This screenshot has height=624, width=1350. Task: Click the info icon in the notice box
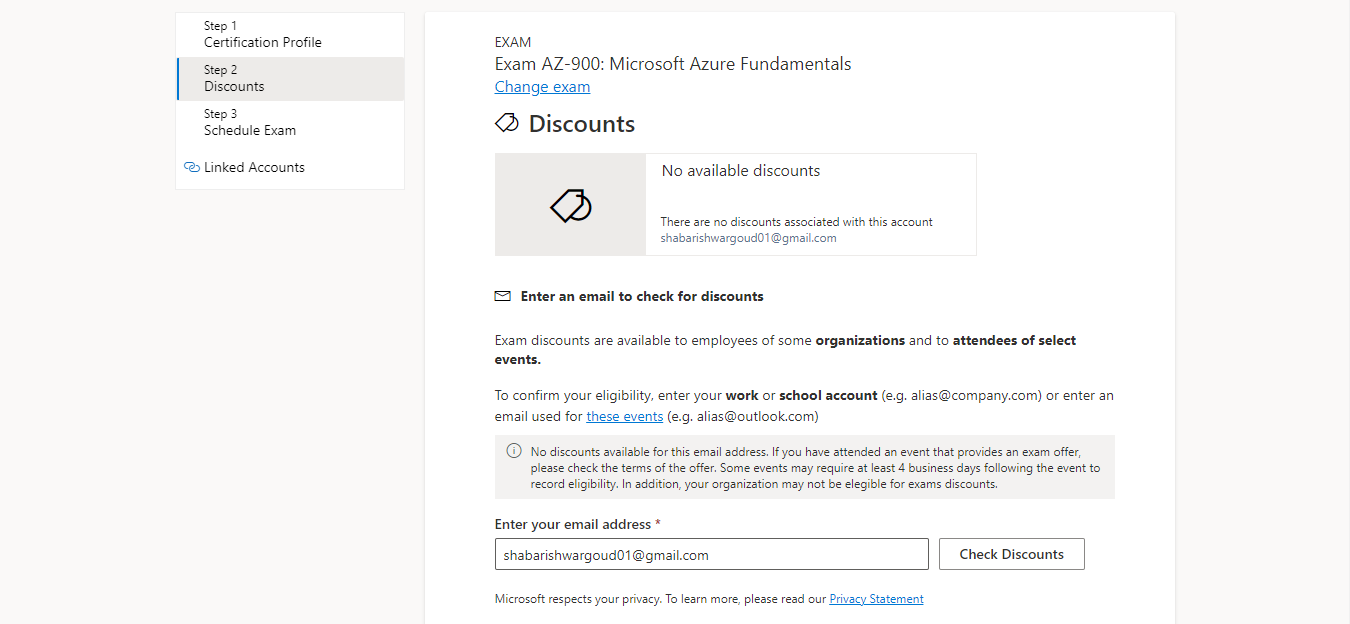[x=514, y=451]
